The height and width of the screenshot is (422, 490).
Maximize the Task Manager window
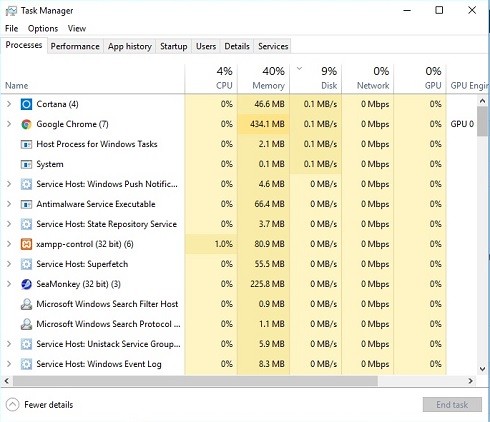tap(439, 10)
